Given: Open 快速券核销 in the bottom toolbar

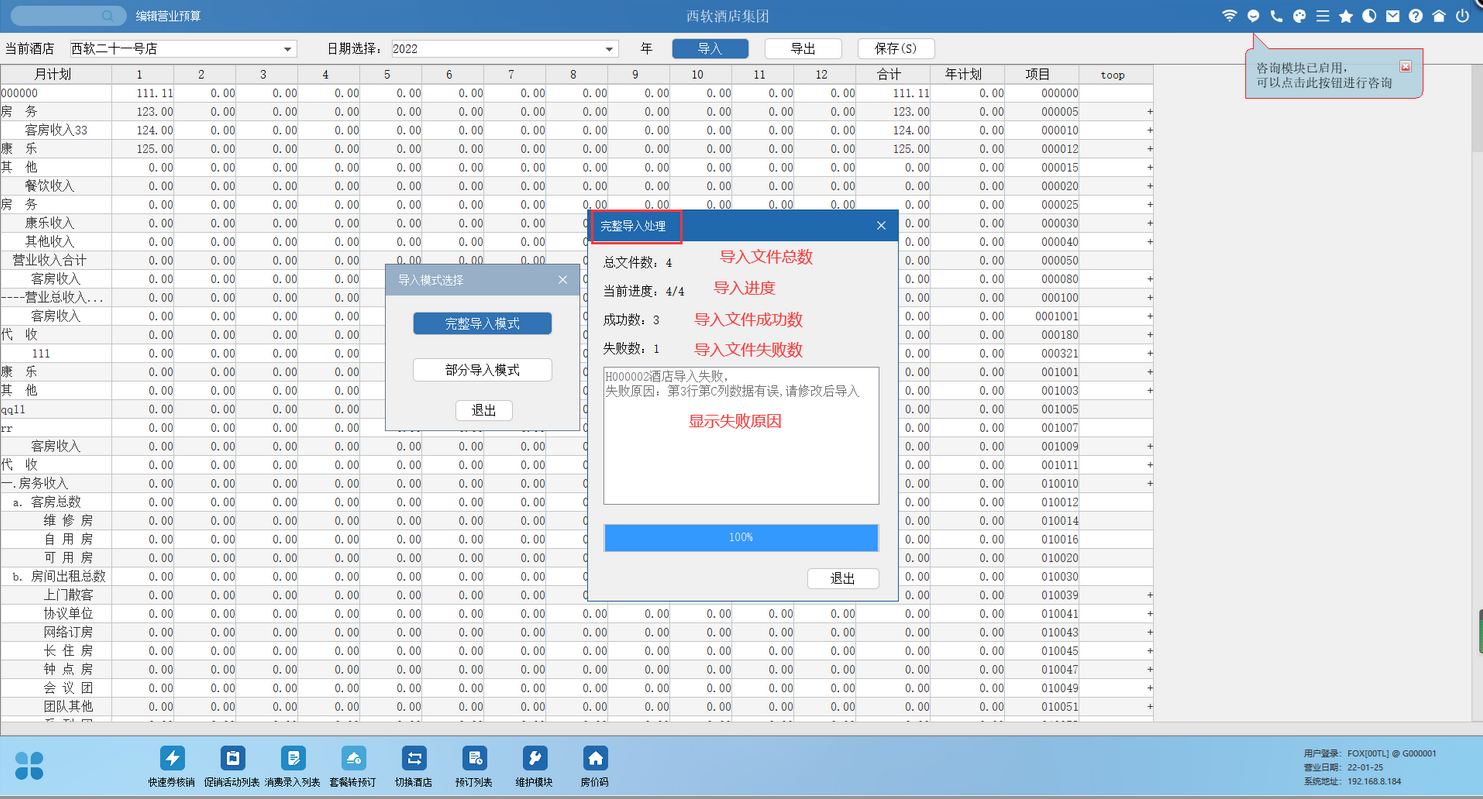Looking at the screenshot, I should pyautogui.click(x=172, y=766).
